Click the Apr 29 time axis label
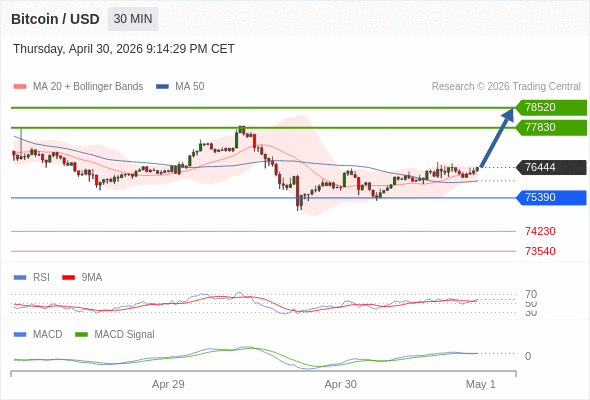This screenshot has height=400, width=590. click(x=168, y=385)
